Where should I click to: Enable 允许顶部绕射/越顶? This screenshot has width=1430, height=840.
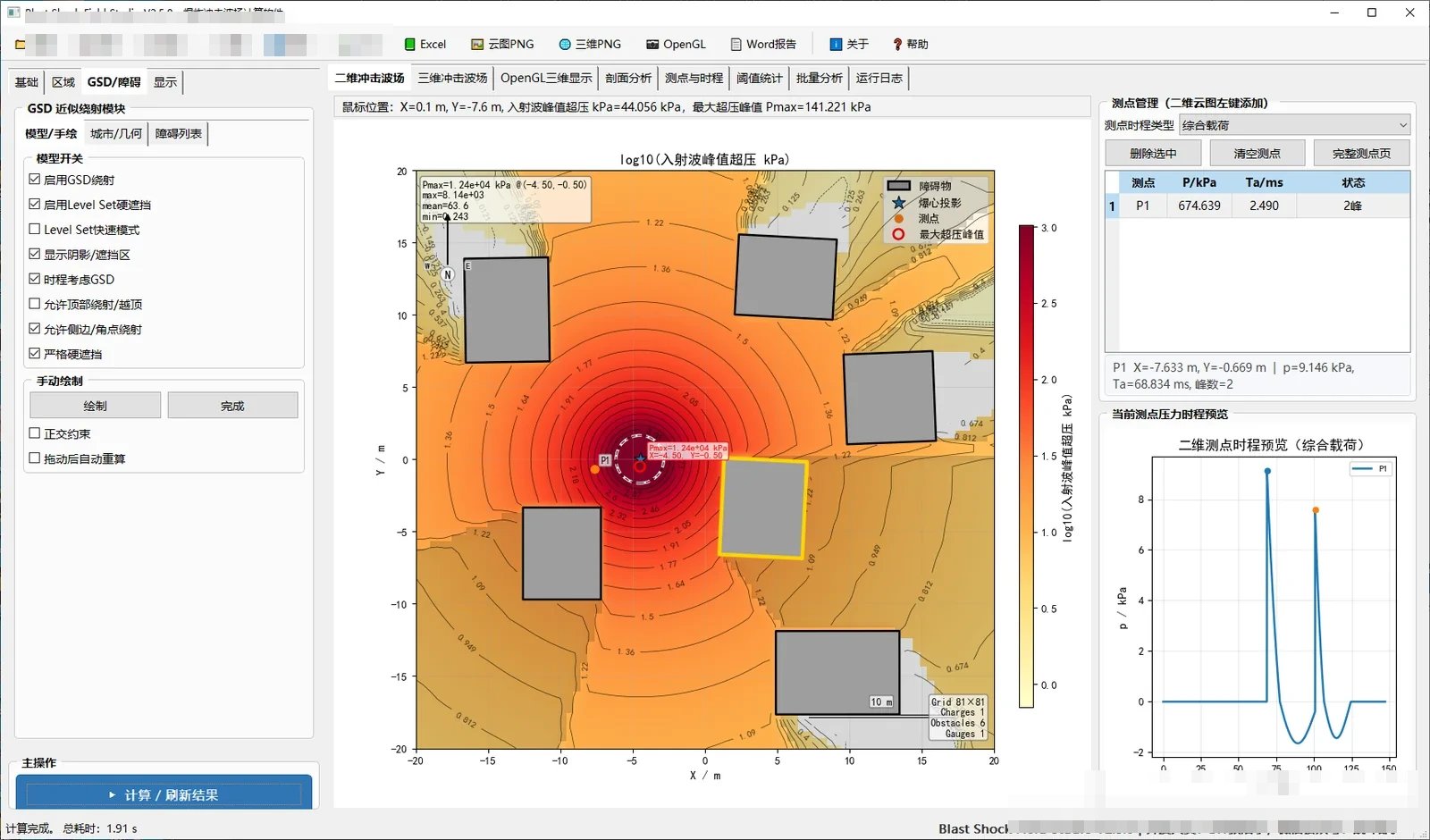(x=35, y=305)
